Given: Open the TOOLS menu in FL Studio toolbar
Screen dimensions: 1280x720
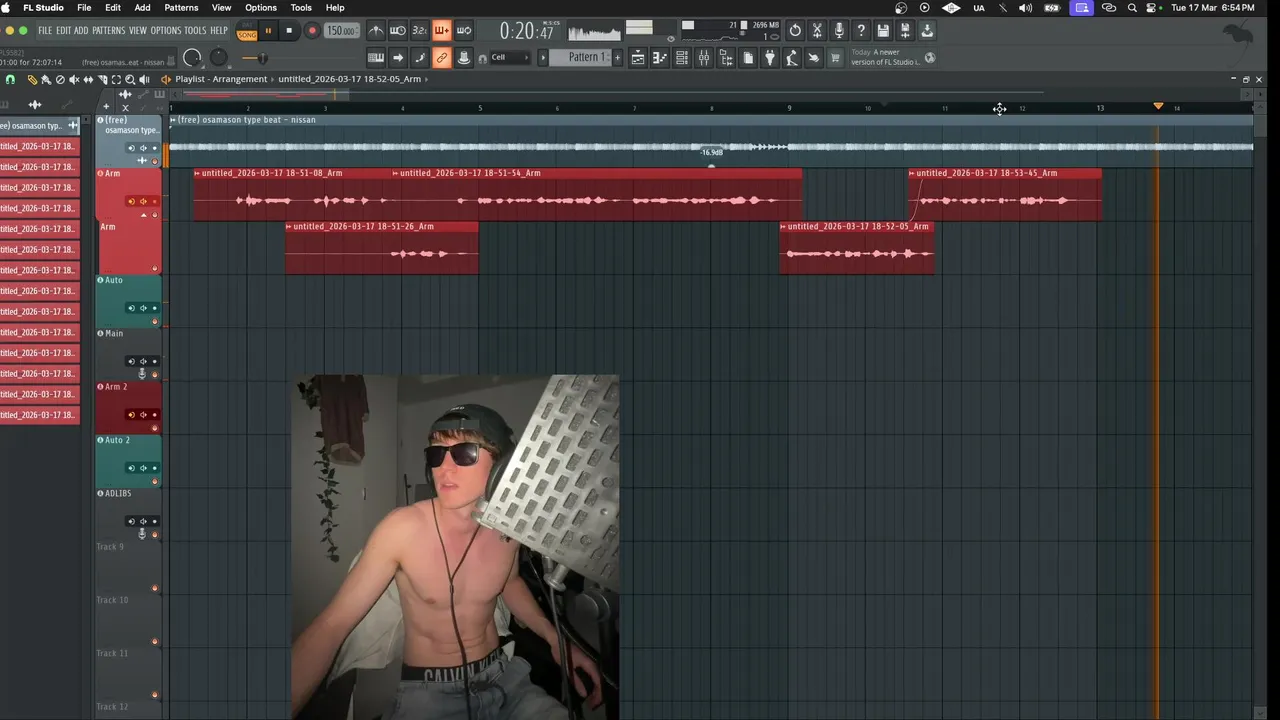Looking at the screenshot, I should click(195, 31).
